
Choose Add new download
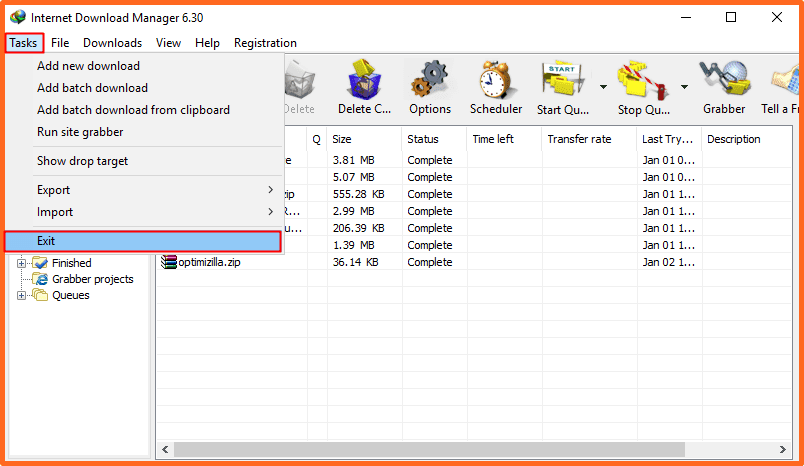click(x=88, y=66)
